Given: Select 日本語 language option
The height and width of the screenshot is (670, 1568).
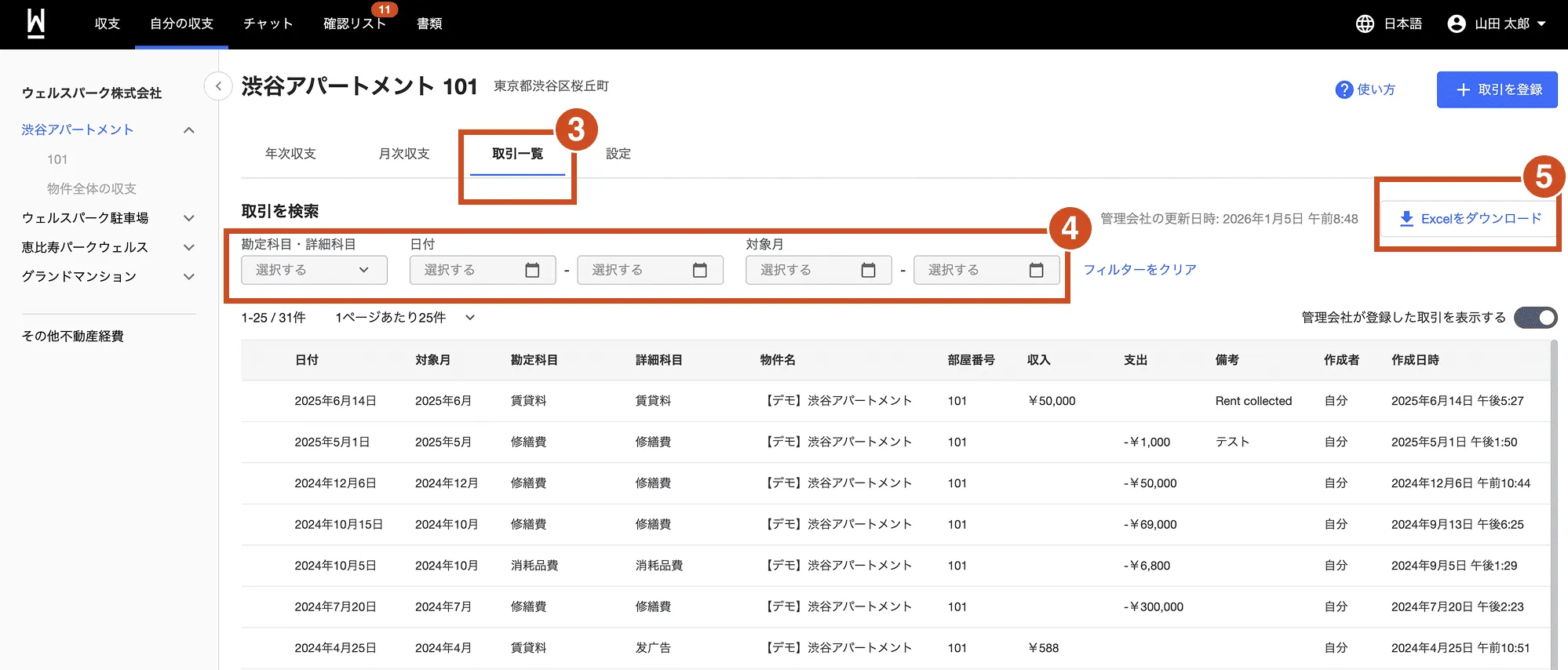Looking at the screenshot, I should pos(1402,24).
